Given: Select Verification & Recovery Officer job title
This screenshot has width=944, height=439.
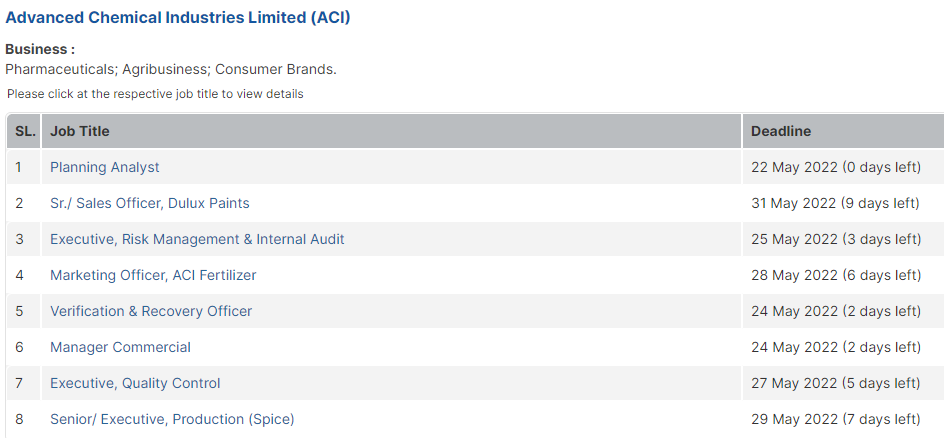Looking at the screenshot, I should (x=151, y=311).
